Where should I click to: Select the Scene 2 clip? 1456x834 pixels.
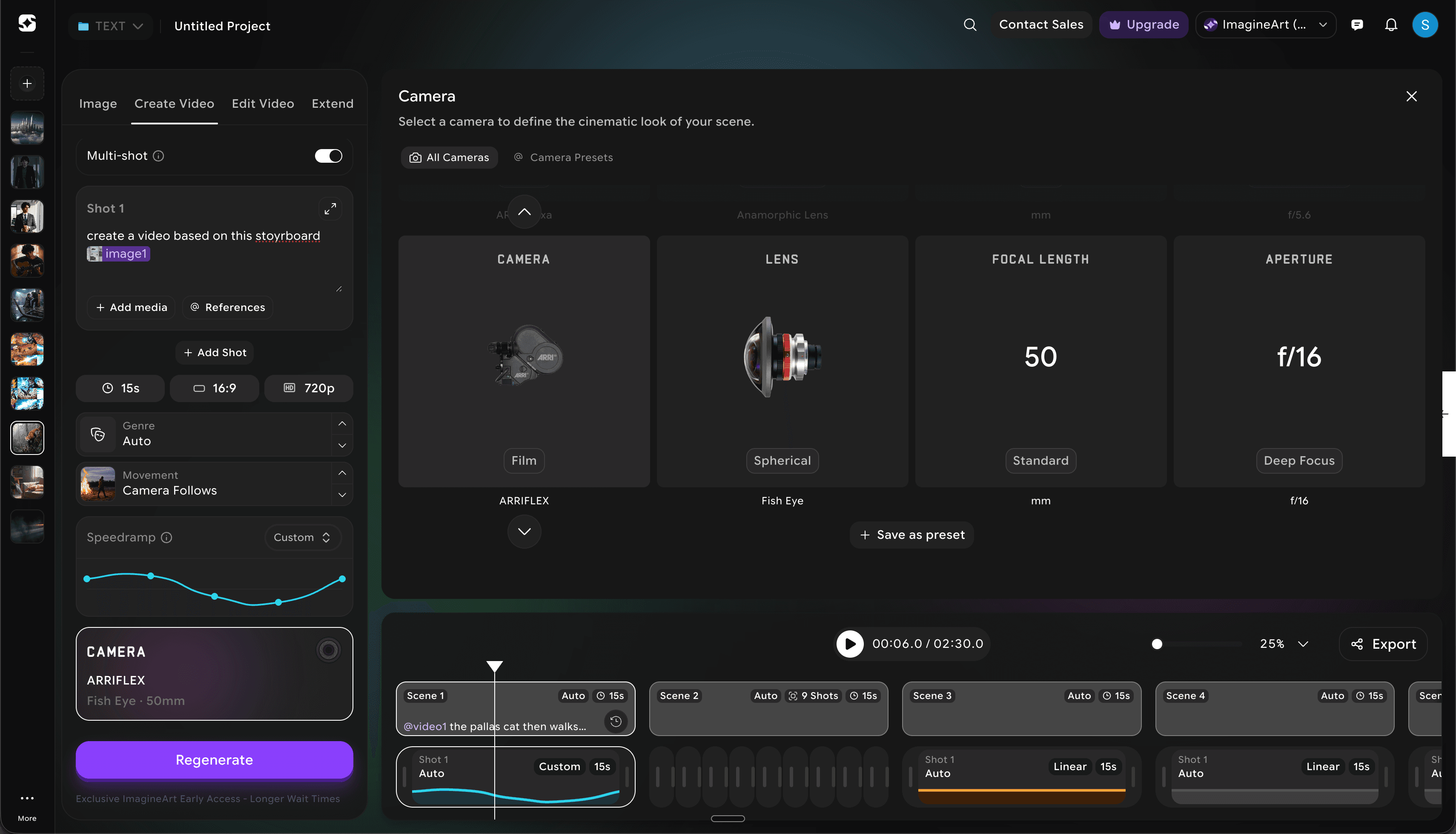[768, 708]
